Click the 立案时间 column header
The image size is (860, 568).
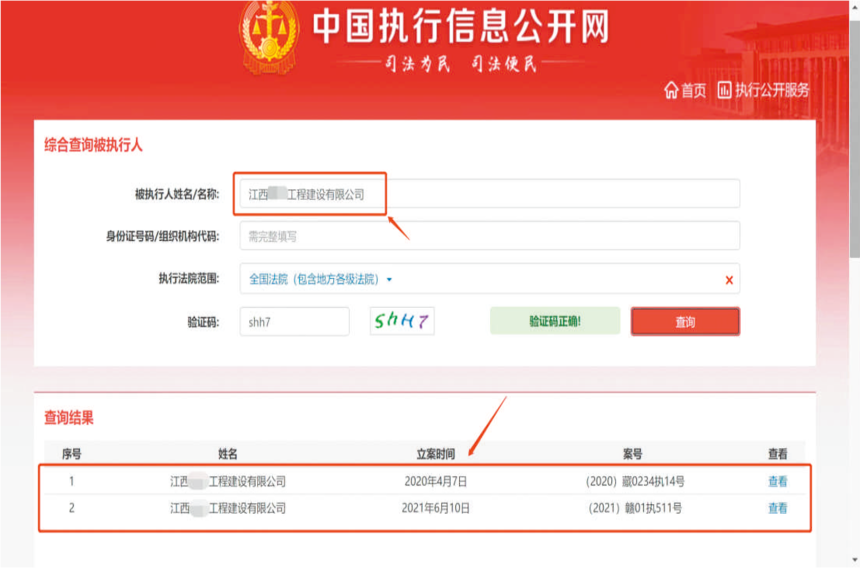click(x=435, y=454)
